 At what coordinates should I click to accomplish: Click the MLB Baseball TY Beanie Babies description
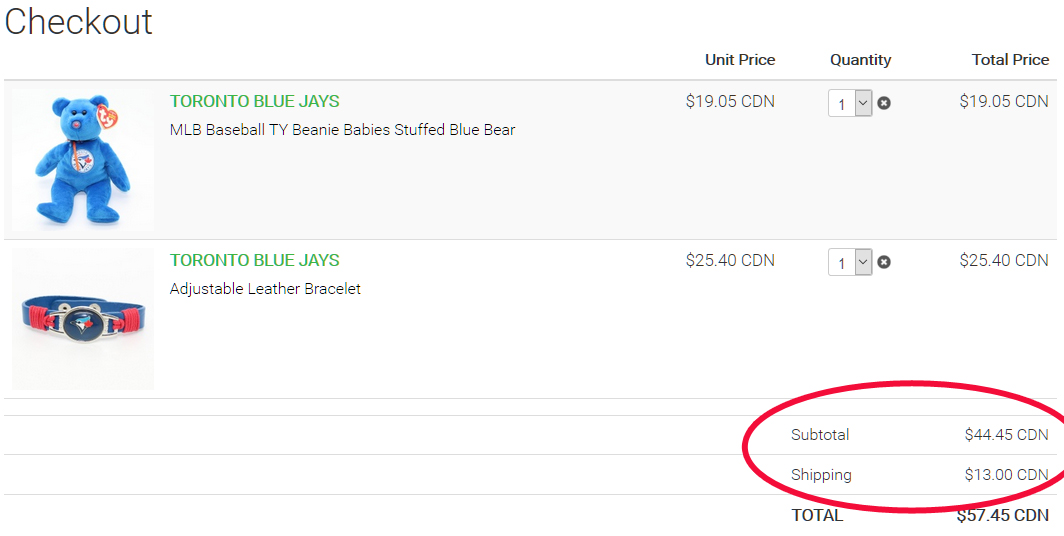tap(342, 130)
